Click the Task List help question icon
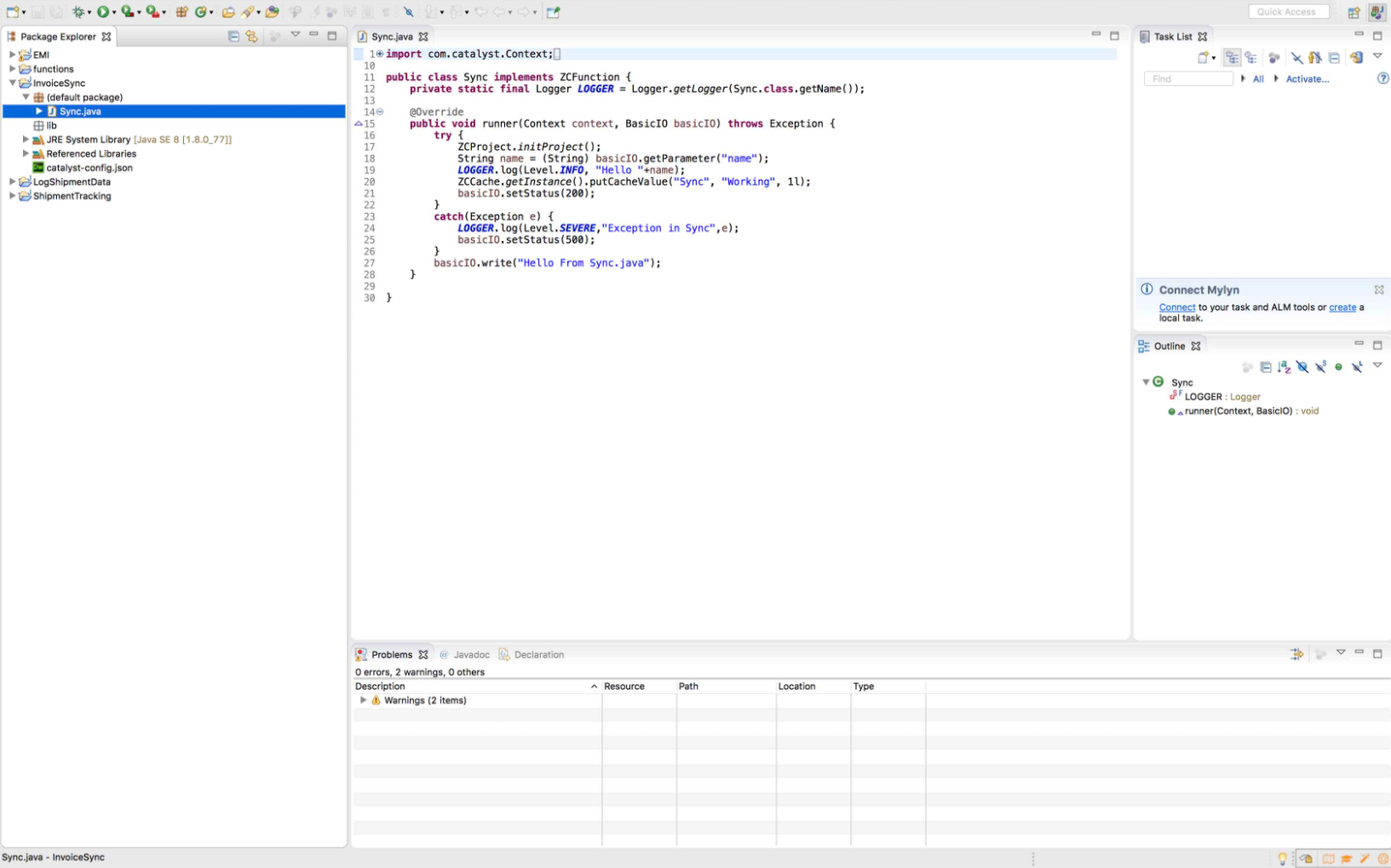Screen dimensions: 1391x868 click(x=1383, y=78)
